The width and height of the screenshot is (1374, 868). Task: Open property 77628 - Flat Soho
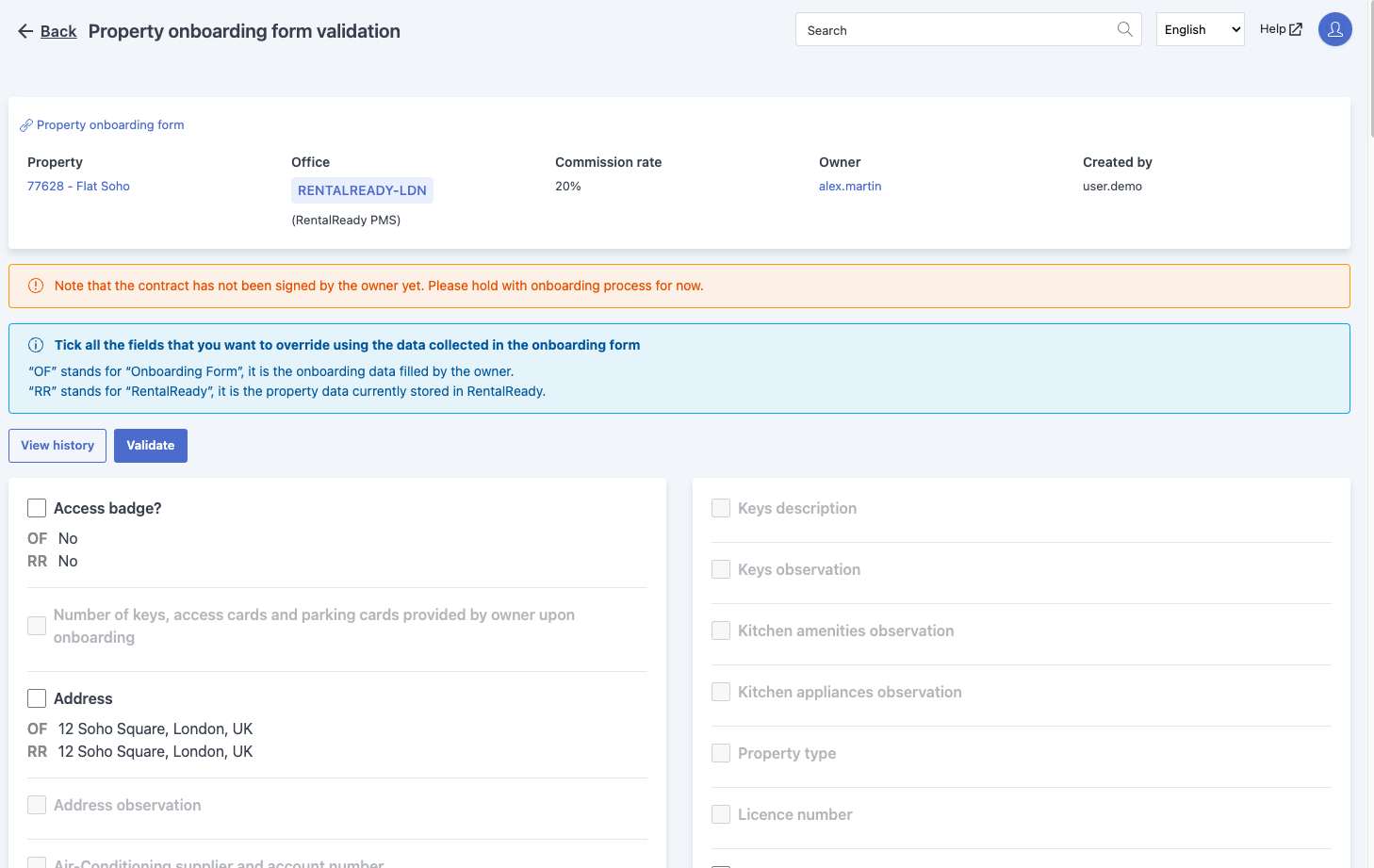tap(78, 186)
